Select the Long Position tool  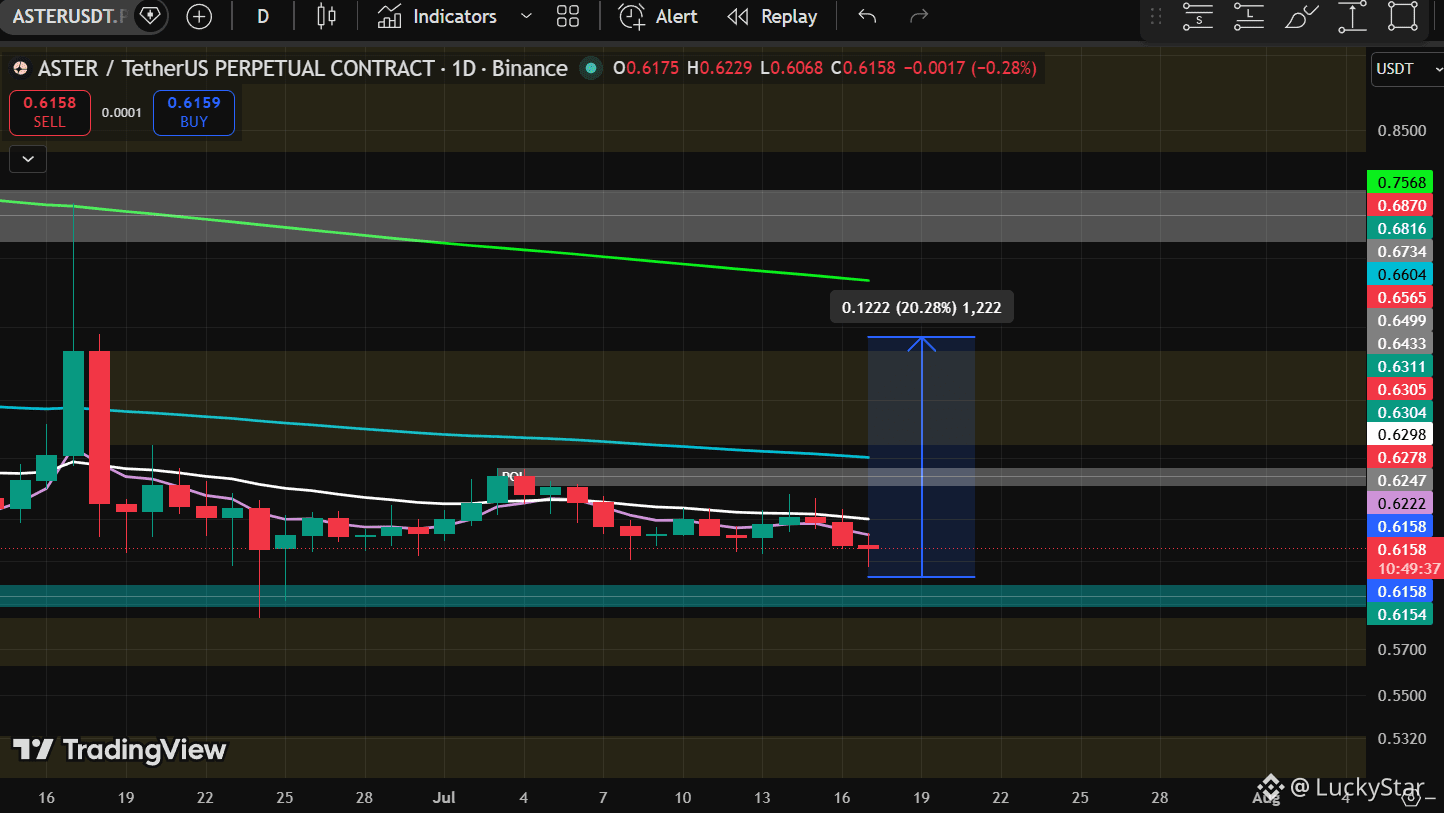(1249, 16)
